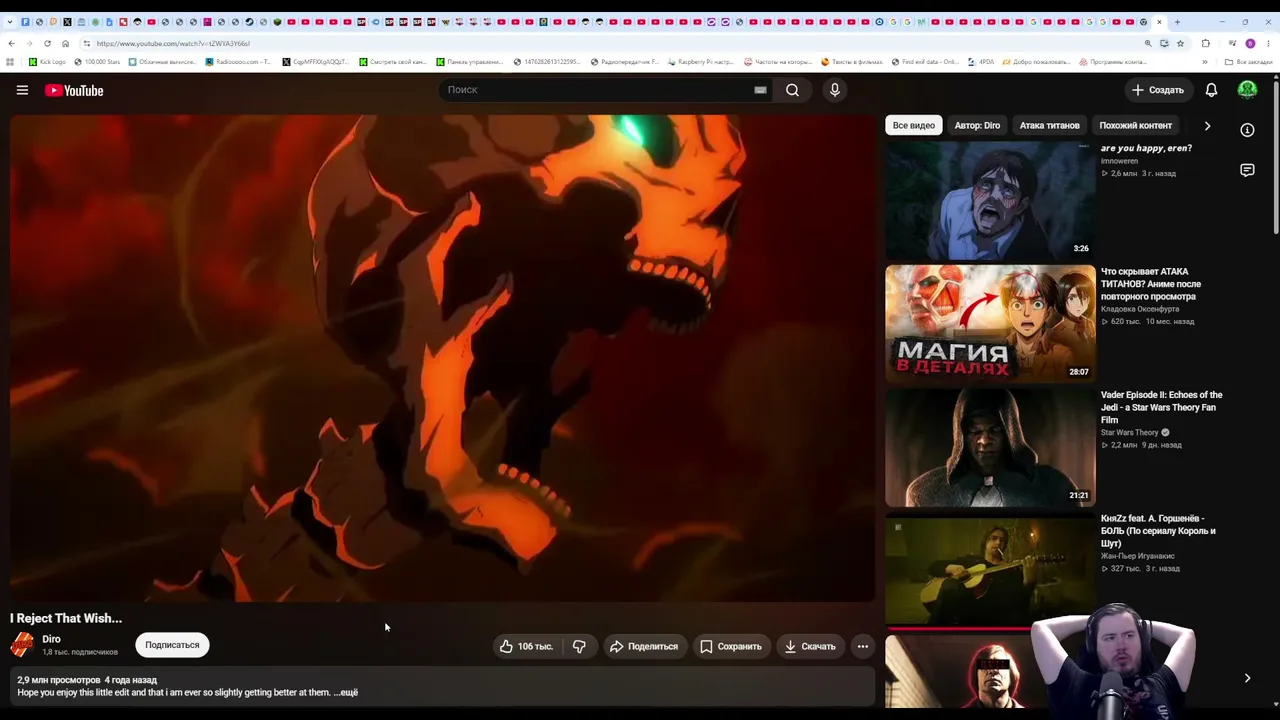Click the Diro channel avatar
The image size is (1280, 720).
(x=22, y=645)
